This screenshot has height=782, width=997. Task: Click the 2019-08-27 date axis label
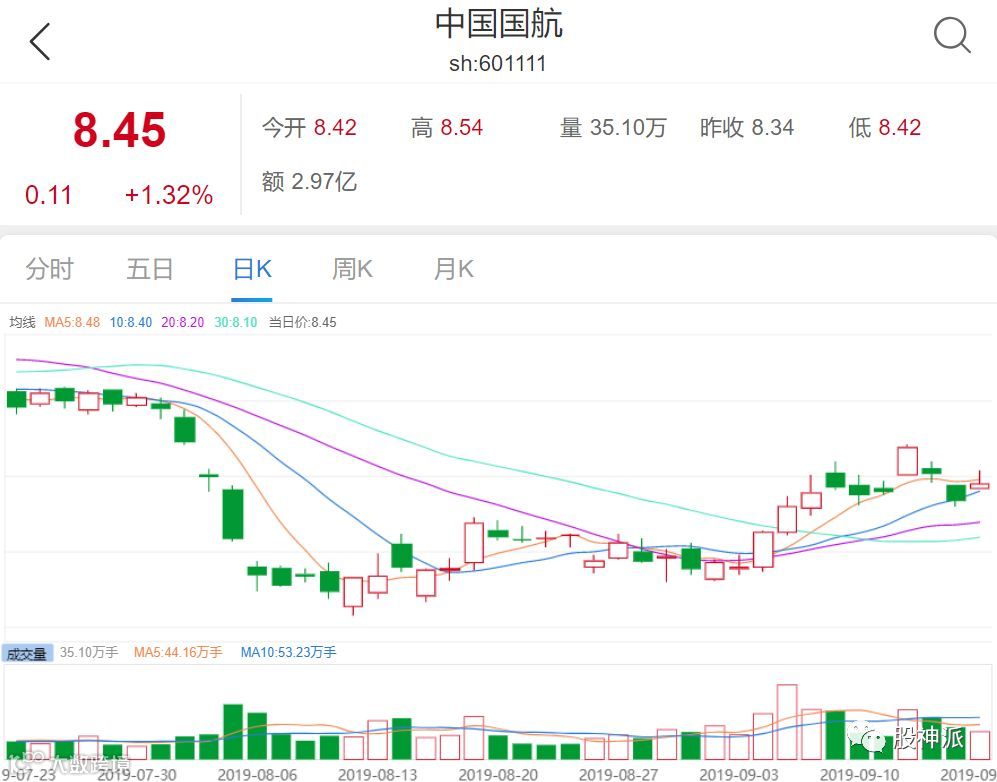pos(618,774)
